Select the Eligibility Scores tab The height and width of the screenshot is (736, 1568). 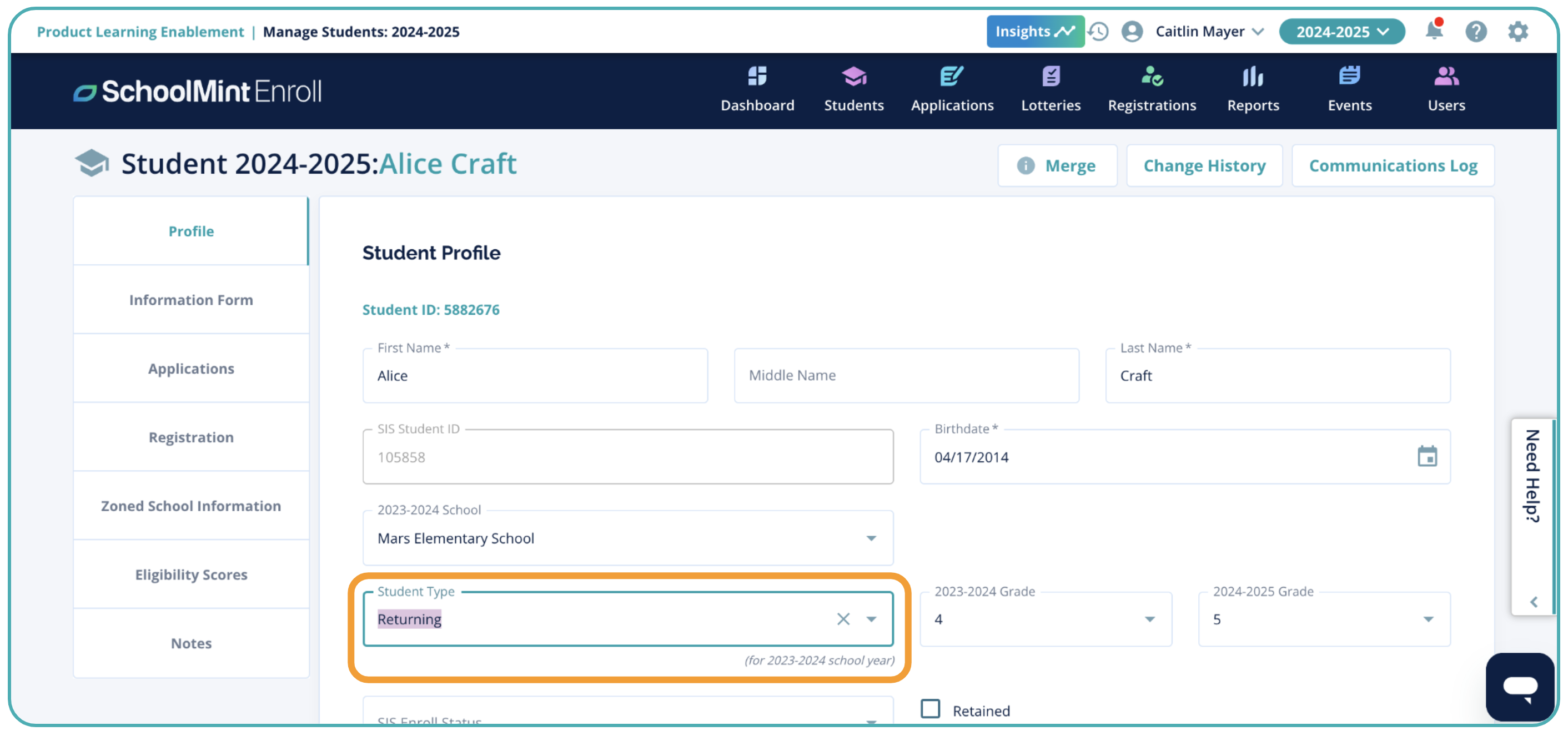(190, 575)
